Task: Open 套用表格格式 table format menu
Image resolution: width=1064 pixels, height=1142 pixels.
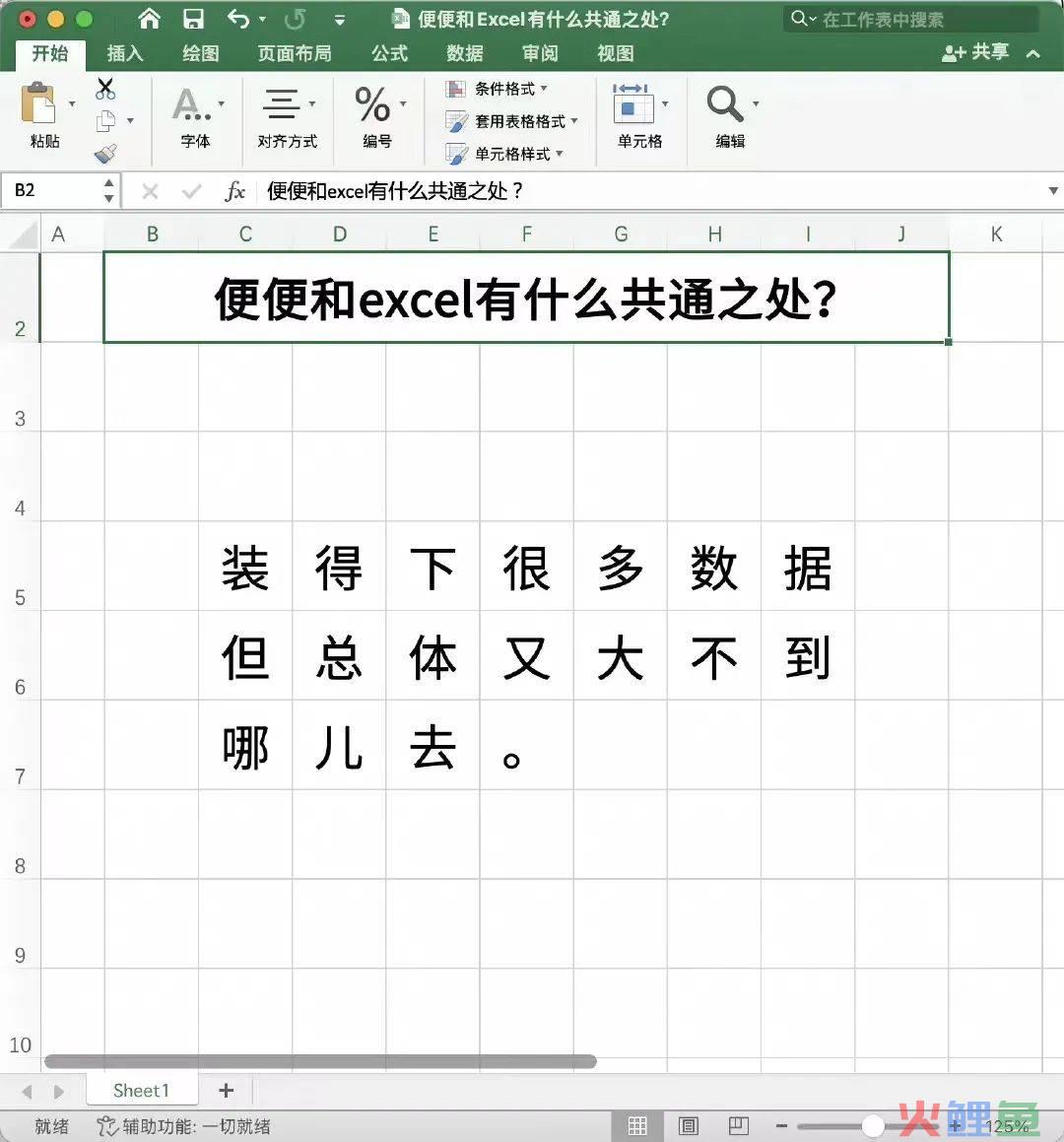Action: [512, 121]
